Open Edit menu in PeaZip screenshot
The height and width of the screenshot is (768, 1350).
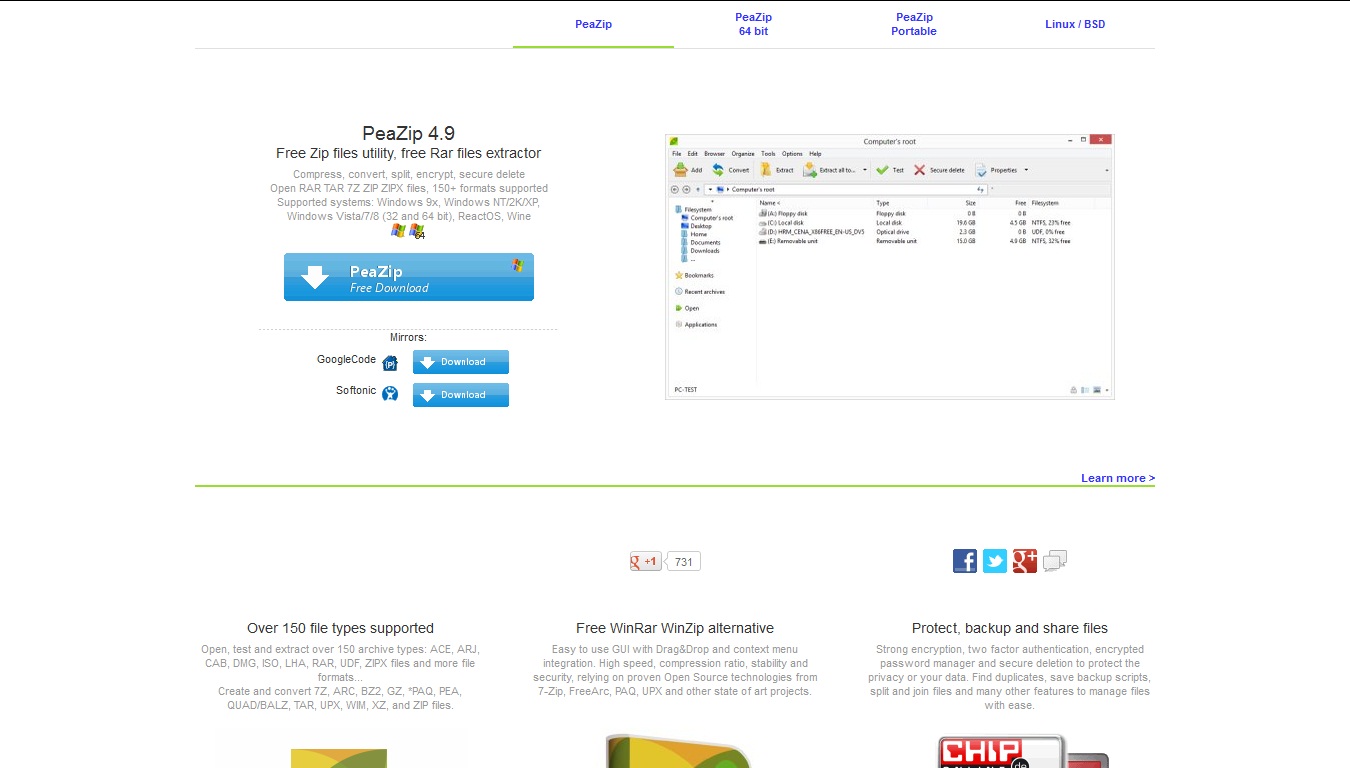[x=692, y=154]
